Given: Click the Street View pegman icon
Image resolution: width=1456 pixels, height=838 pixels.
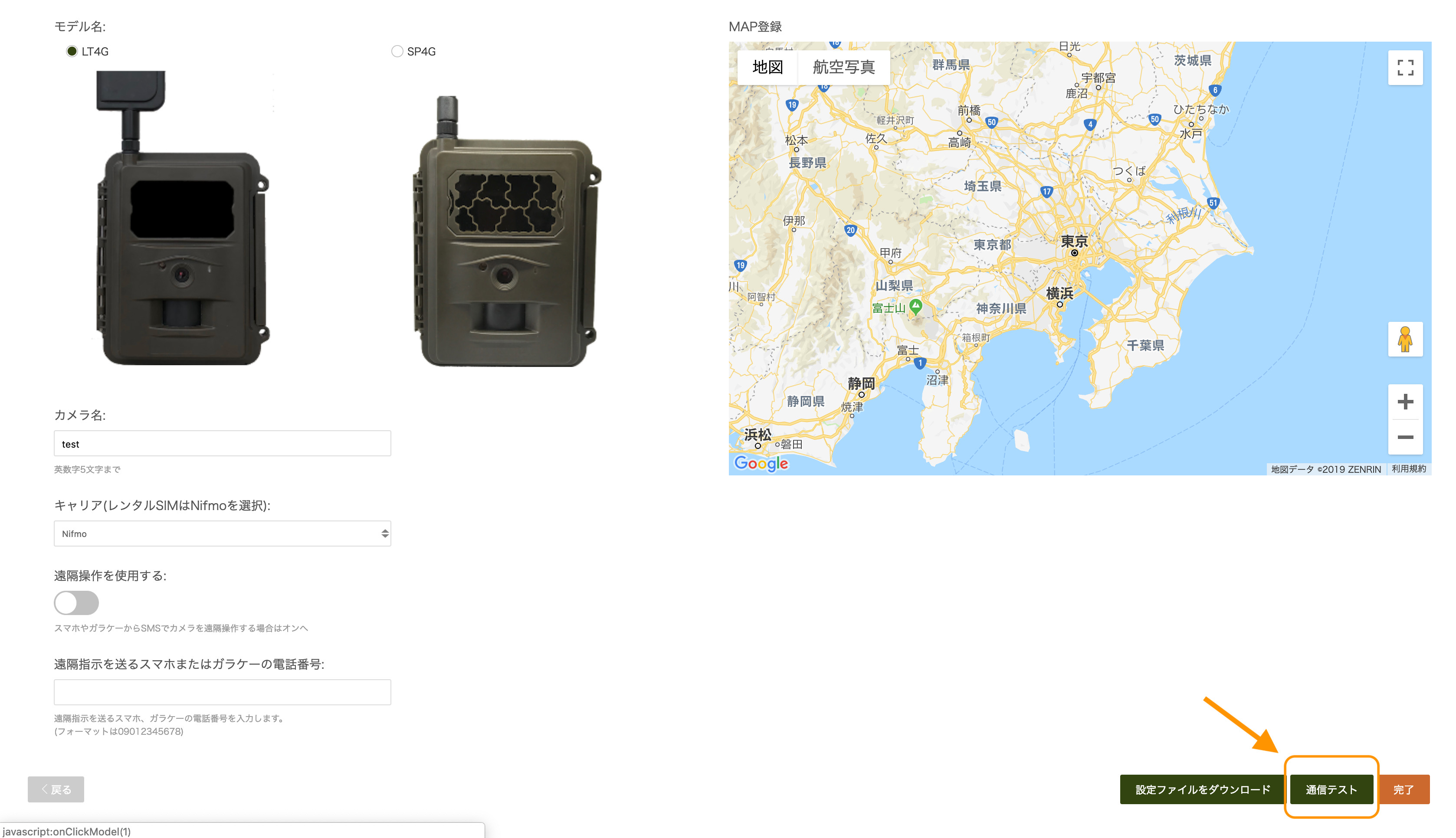Looking at the screenshot, I should point(1405,339).
